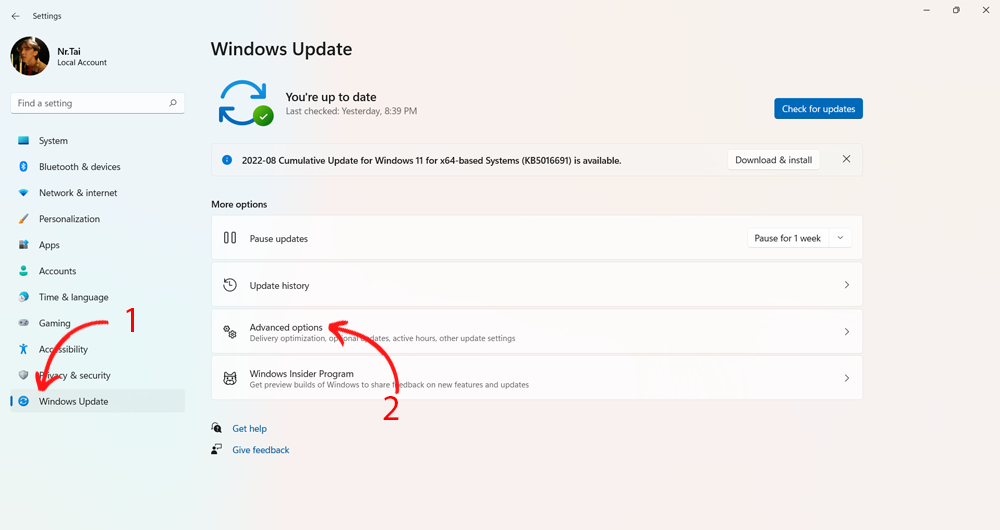Screen dimensions: 1000x530
Task: Restore down the Settings window
Action: [956, 10]
